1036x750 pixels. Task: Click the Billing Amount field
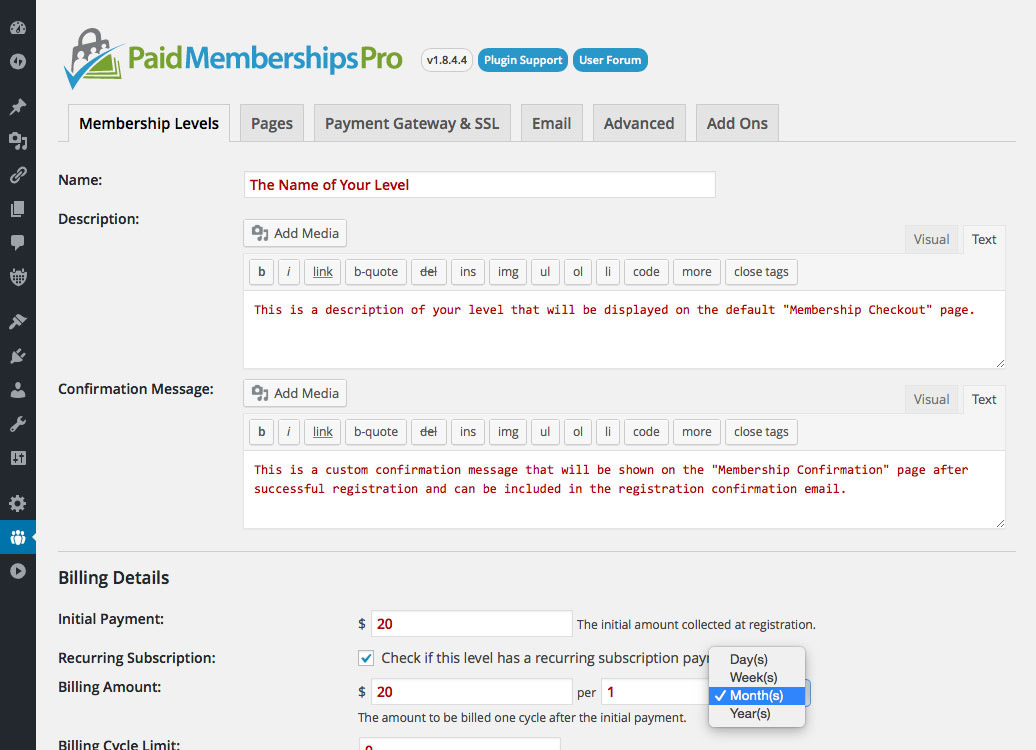472,692
